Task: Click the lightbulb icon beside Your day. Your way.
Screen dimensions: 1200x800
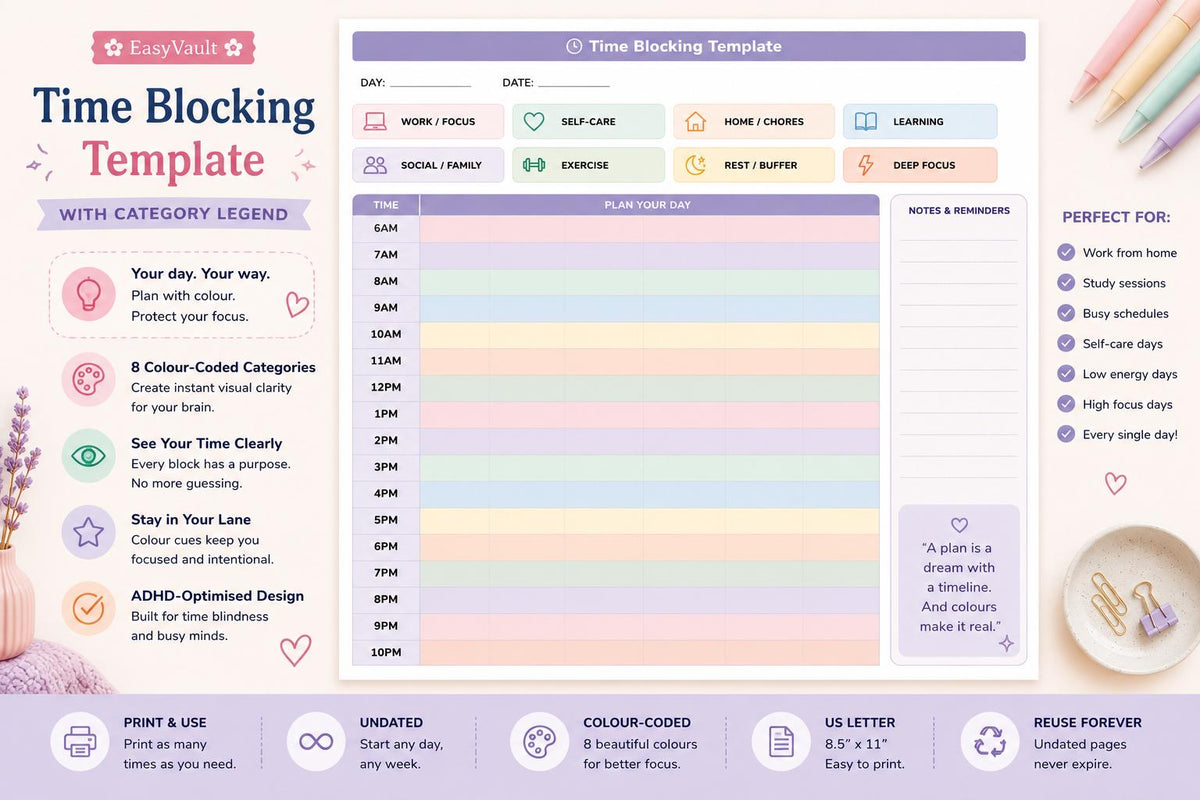Action: (89, 295)
